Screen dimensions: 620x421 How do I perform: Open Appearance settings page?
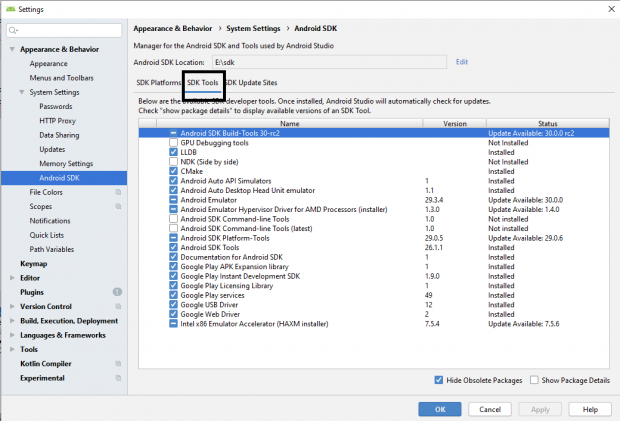coord(48,64)
